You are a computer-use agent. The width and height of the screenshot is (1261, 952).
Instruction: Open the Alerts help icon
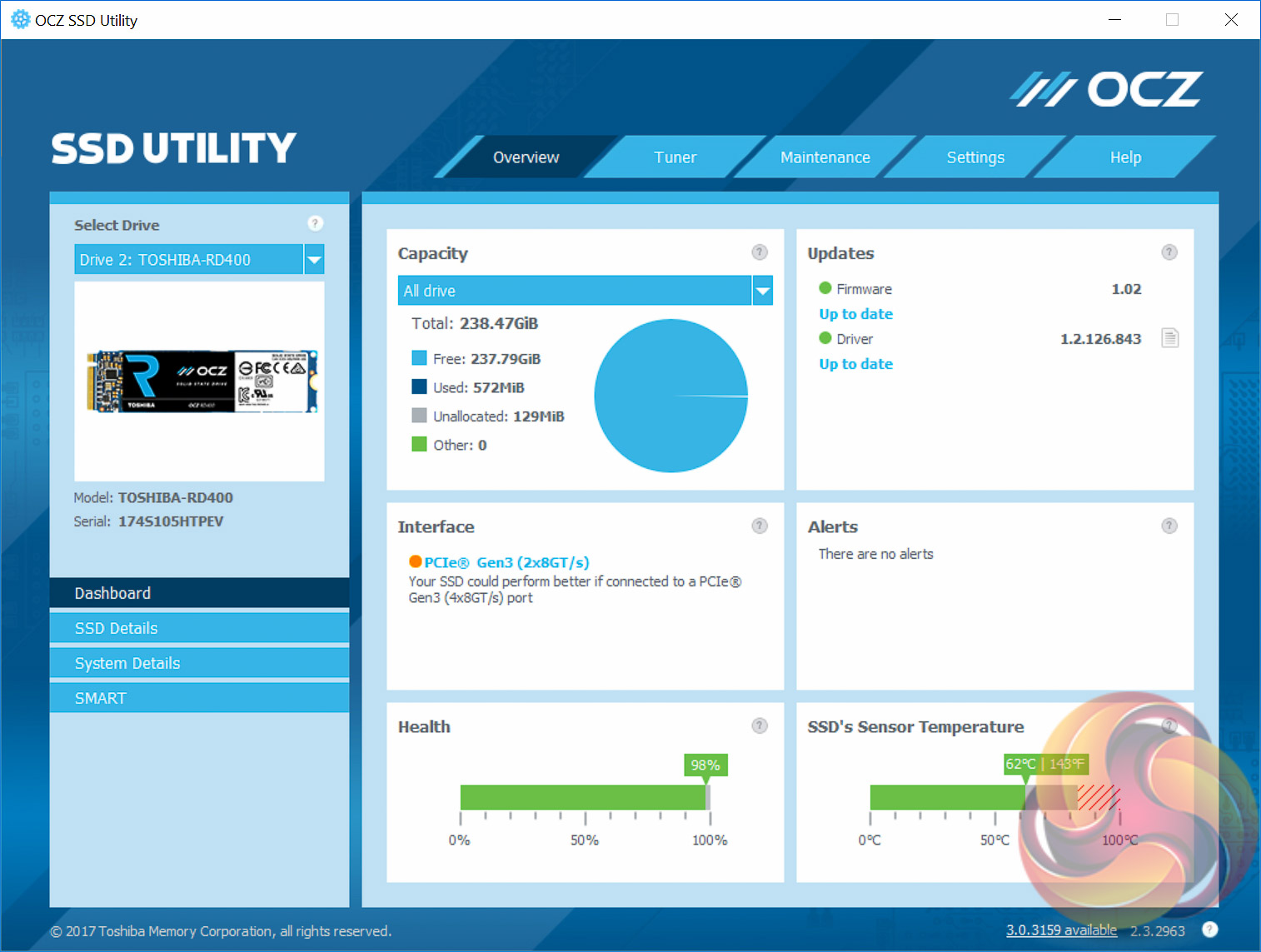(1169, 526)
